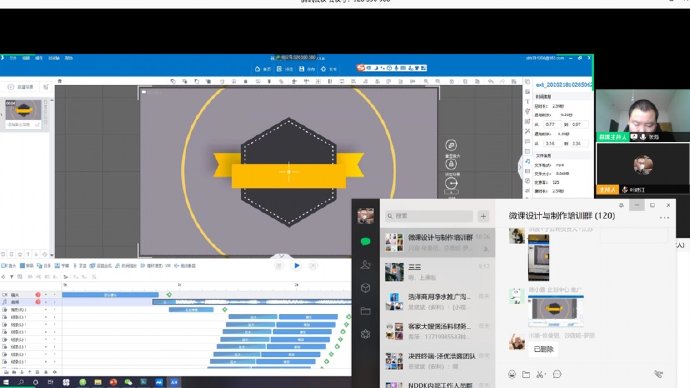Click the camera tab in timeline toolbar

click(9, 266)
